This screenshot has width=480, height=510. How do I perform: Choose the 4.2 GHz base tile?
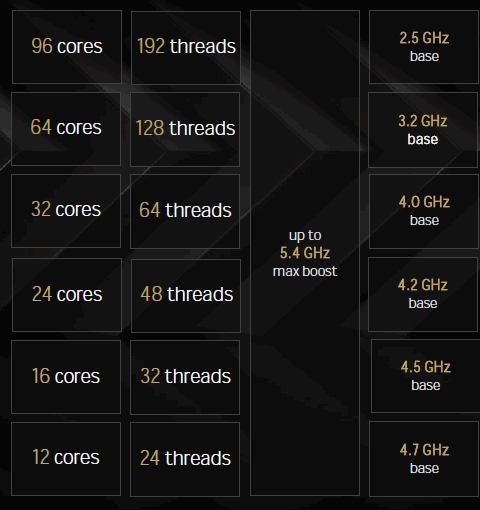[423, 294]
